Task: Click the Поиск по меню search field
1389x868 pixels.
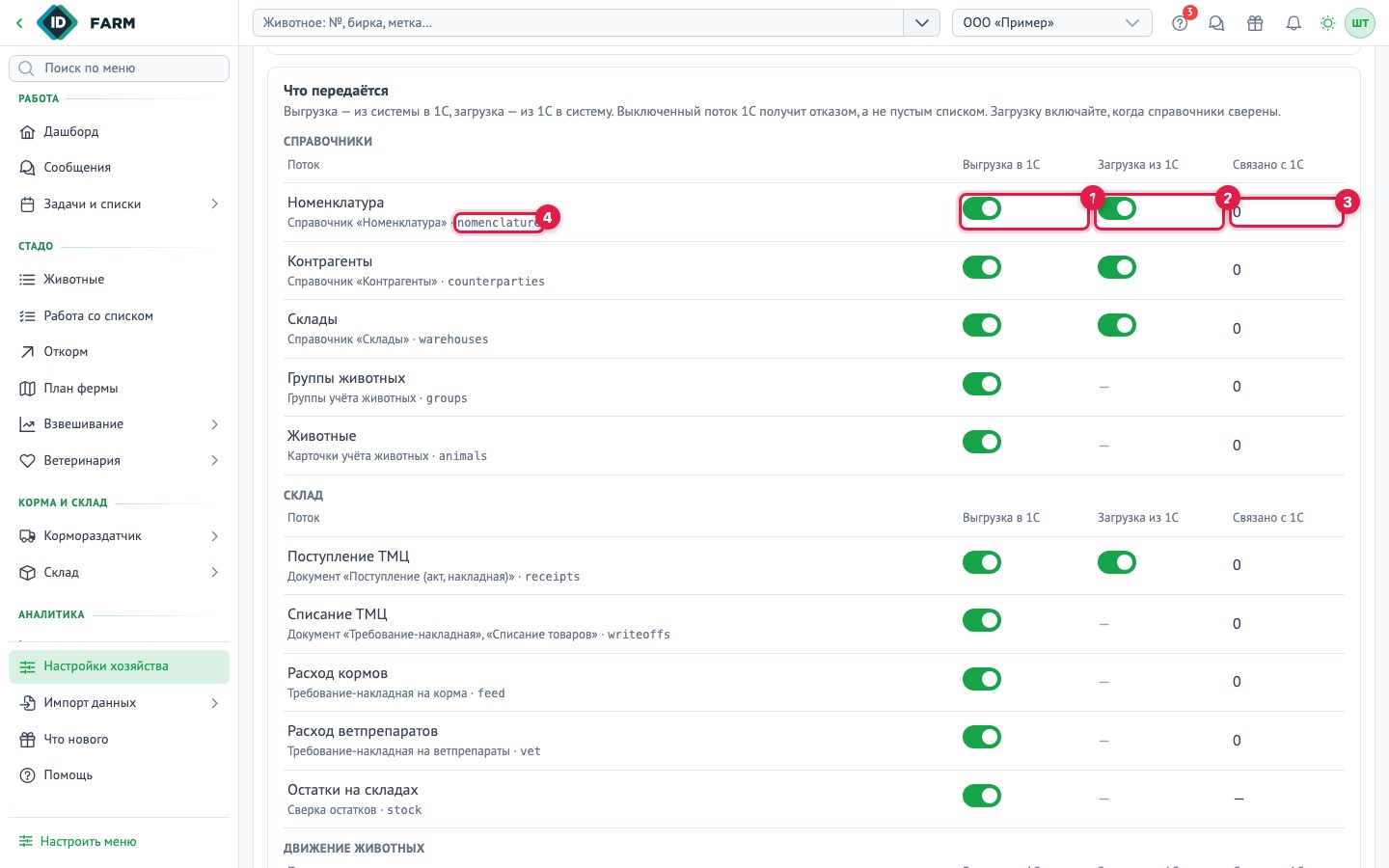Action: click(x=119, y=68)
